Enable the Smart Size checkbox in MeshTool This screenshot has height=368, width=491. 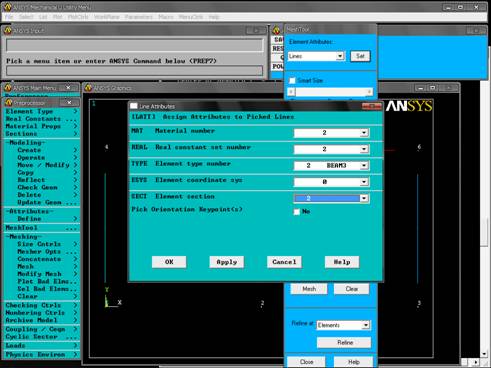point(292,80)
